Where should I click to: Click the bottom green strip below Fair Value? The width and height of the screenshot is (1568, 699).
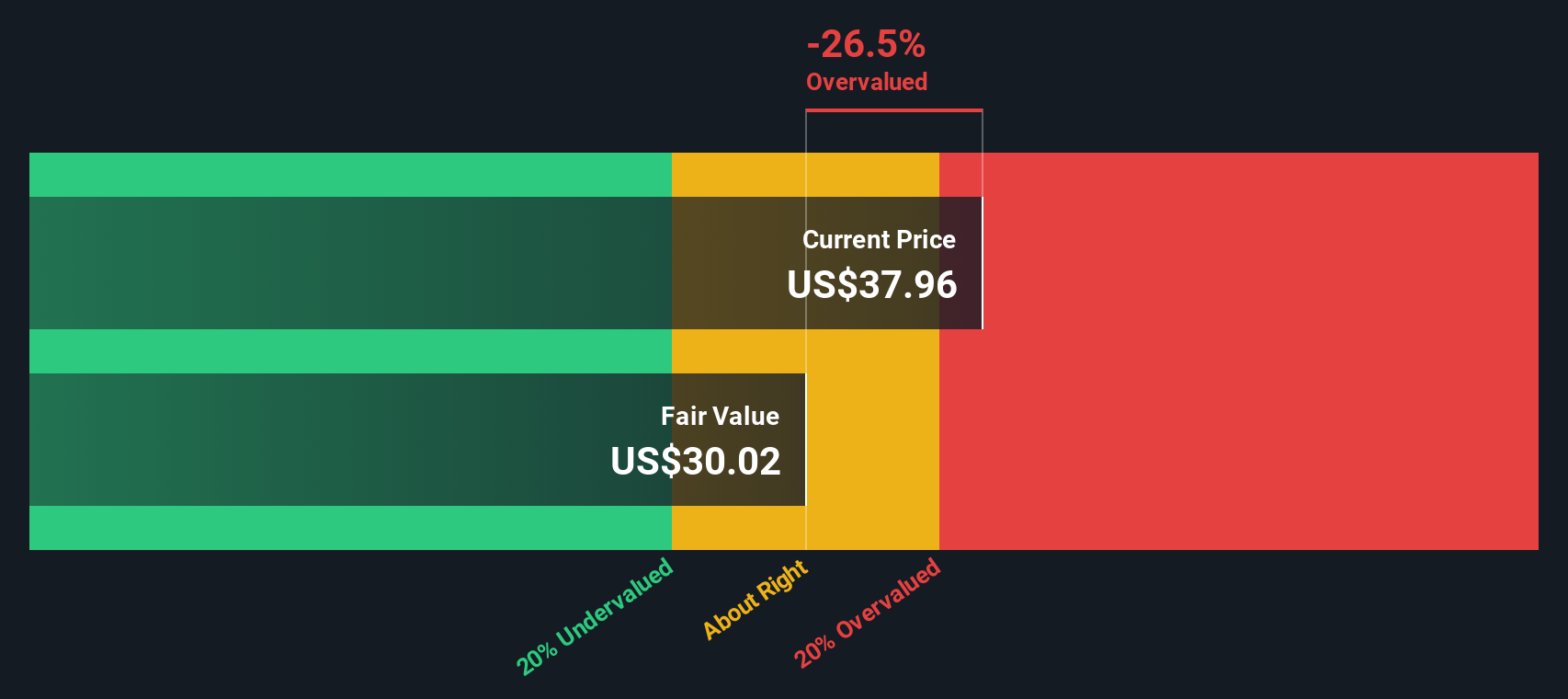(350, 528)
